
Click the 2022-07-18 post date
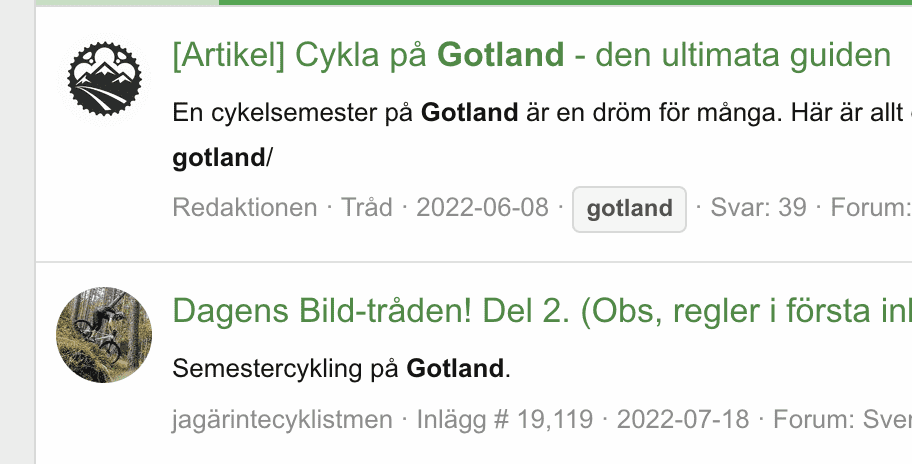coord(683,419)
